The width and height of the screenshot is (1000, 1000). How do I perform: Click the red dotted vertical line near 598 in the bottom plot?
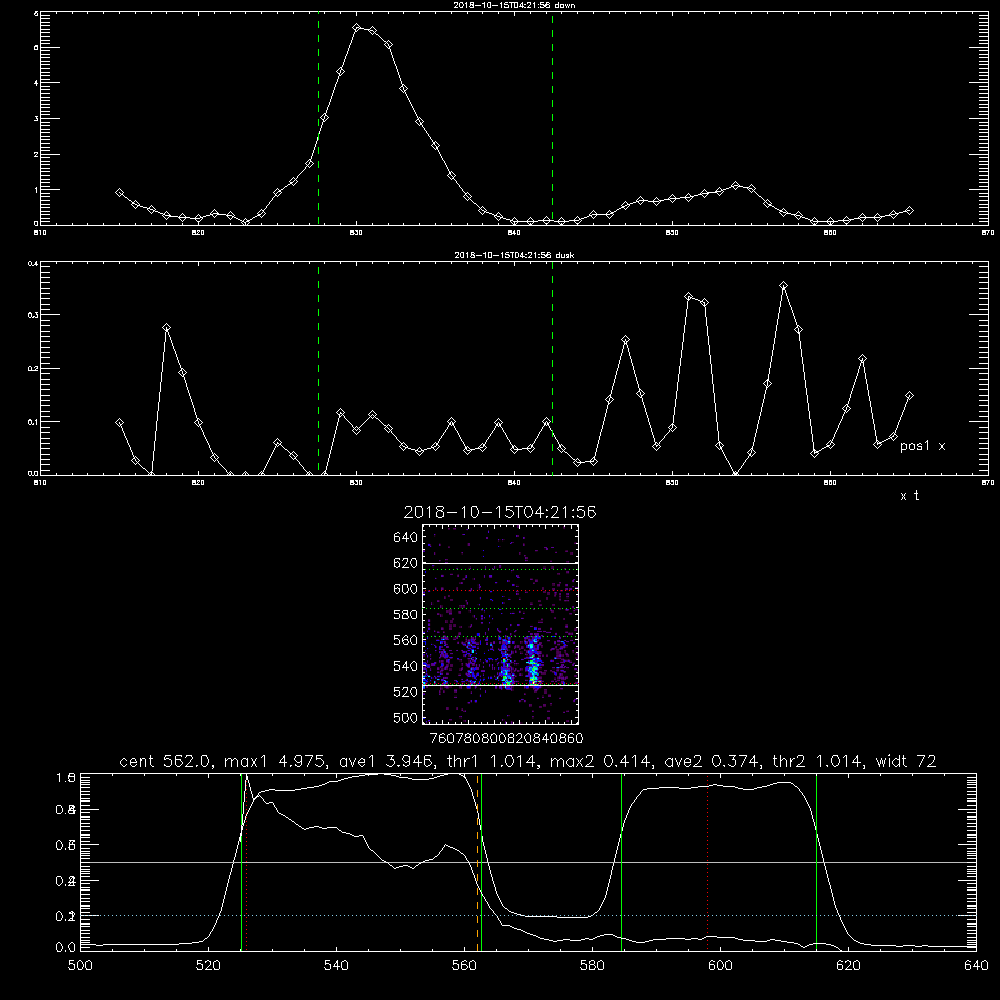pos(707,862)
